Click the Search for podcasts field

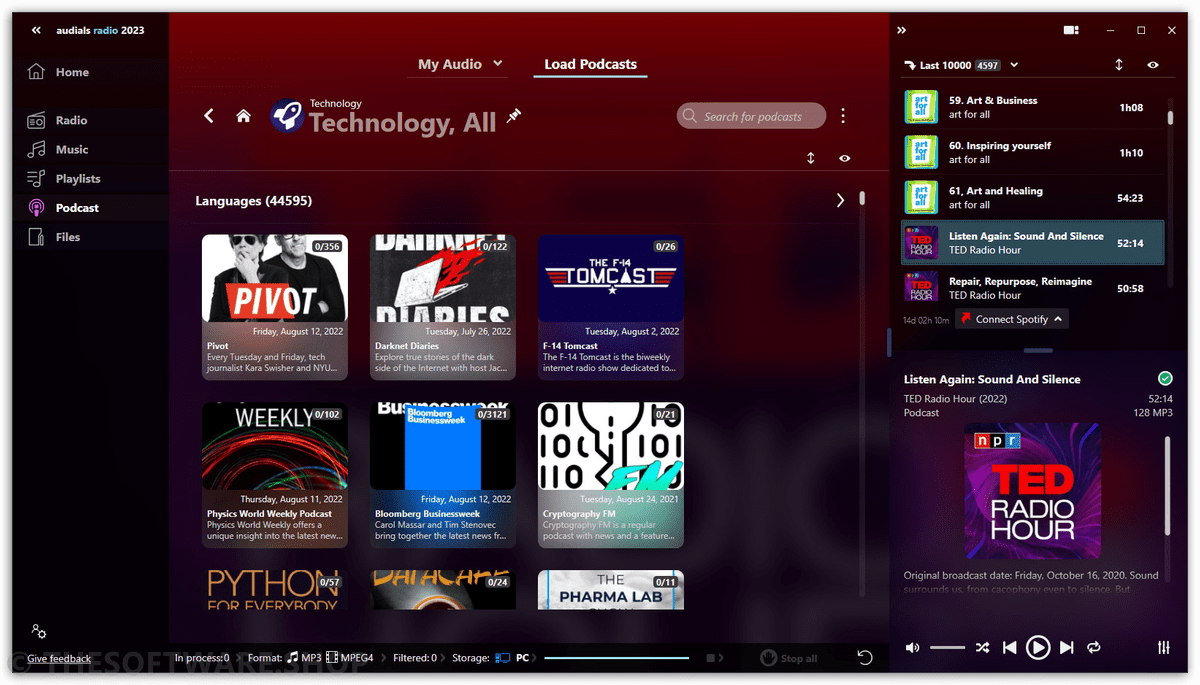click(x=751, y=116)
